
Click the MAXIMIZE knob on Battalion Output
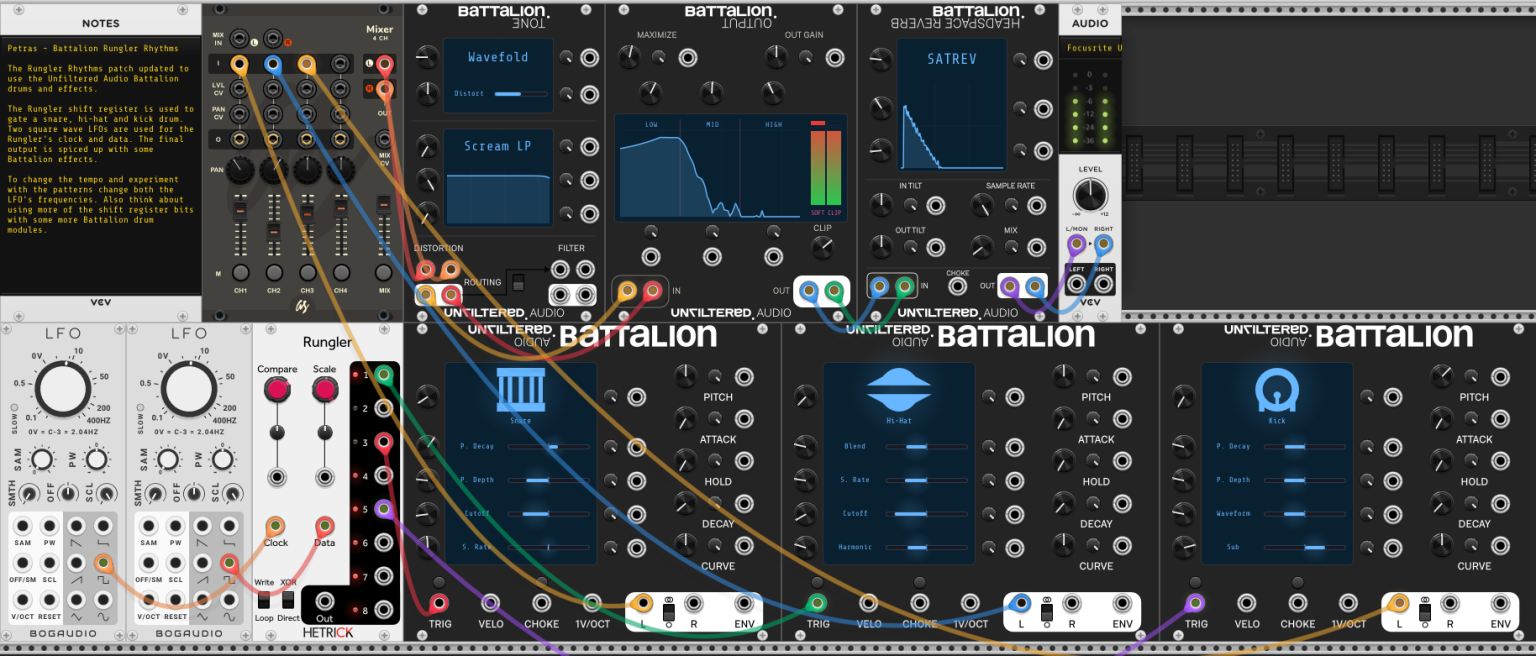[x=628, y=59]
